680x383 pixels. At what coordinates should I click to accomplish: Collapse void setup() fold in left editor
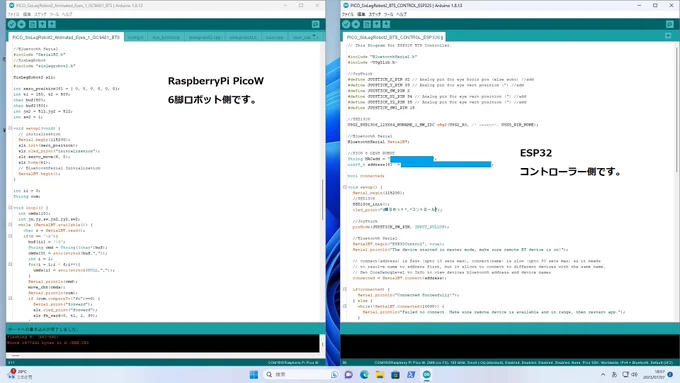coord(10,128)
